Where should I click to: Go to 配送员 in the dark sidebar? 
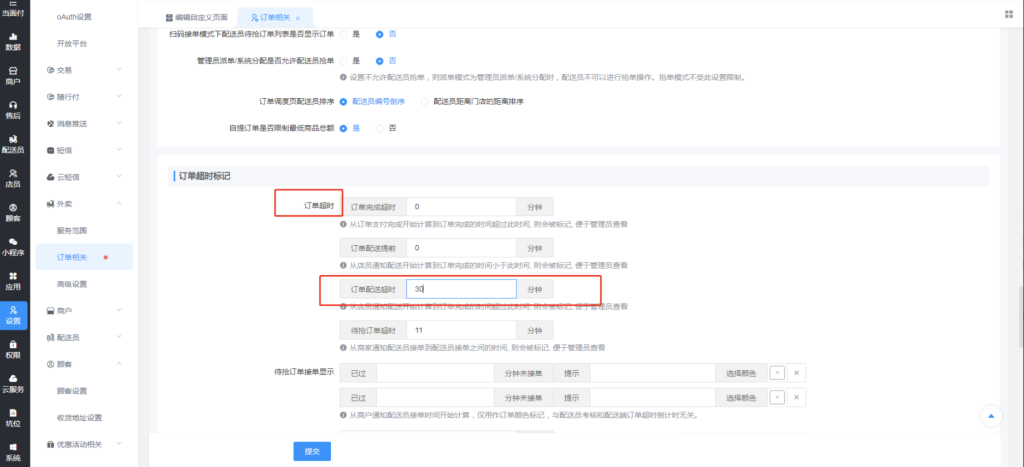(x=13, y=144)
